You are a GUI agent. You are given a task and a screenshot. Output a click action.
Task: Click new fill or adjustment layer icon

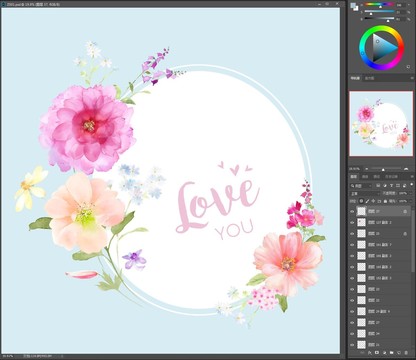[385, 352]
